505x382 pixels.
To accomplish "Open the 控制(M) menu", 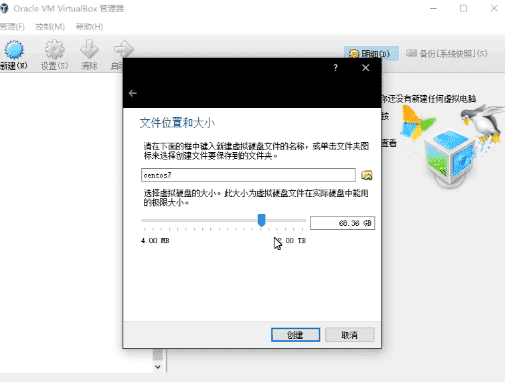I will (50, 27).
